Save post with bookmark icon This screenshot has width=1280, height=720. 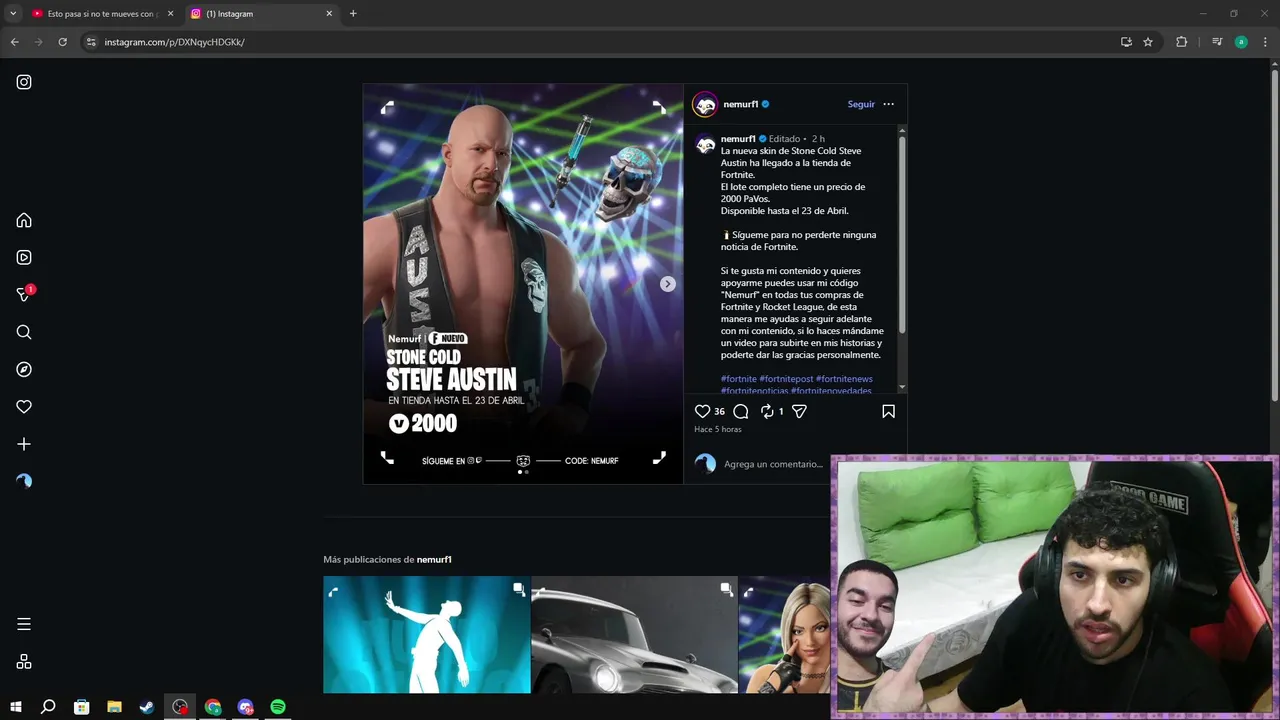[888, 411]
